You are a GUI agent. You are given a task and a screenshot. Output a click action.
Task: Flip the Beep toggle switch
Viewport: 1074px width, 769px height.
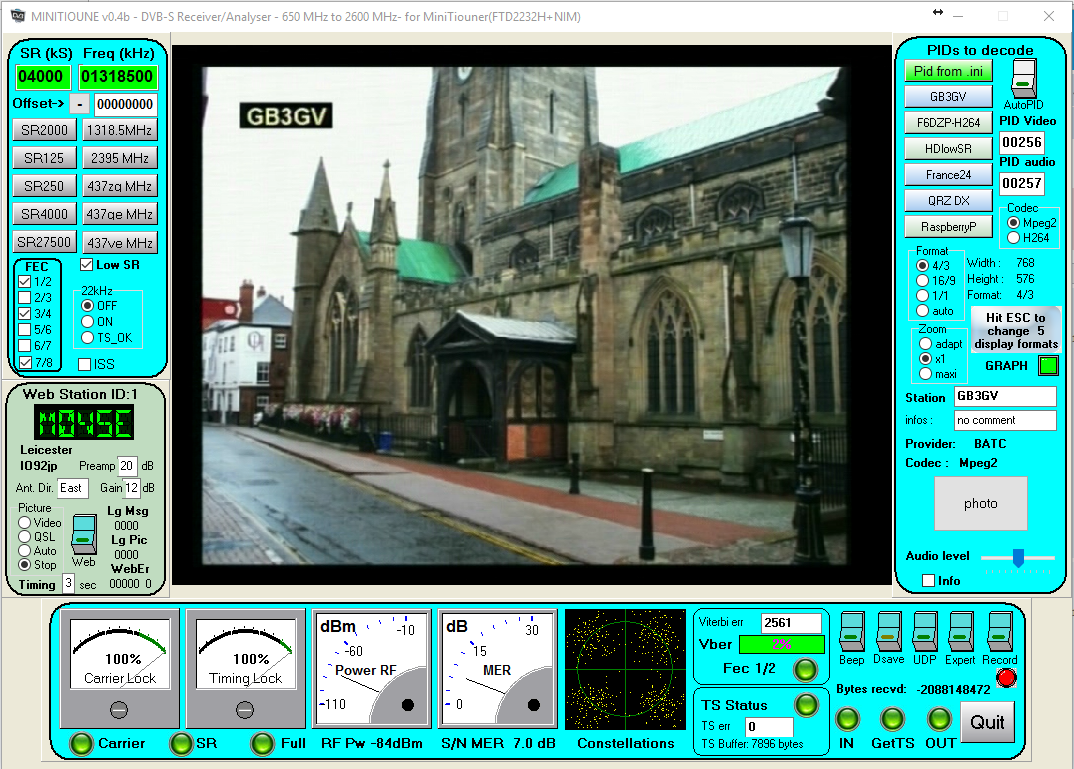[x=851, y=631]
